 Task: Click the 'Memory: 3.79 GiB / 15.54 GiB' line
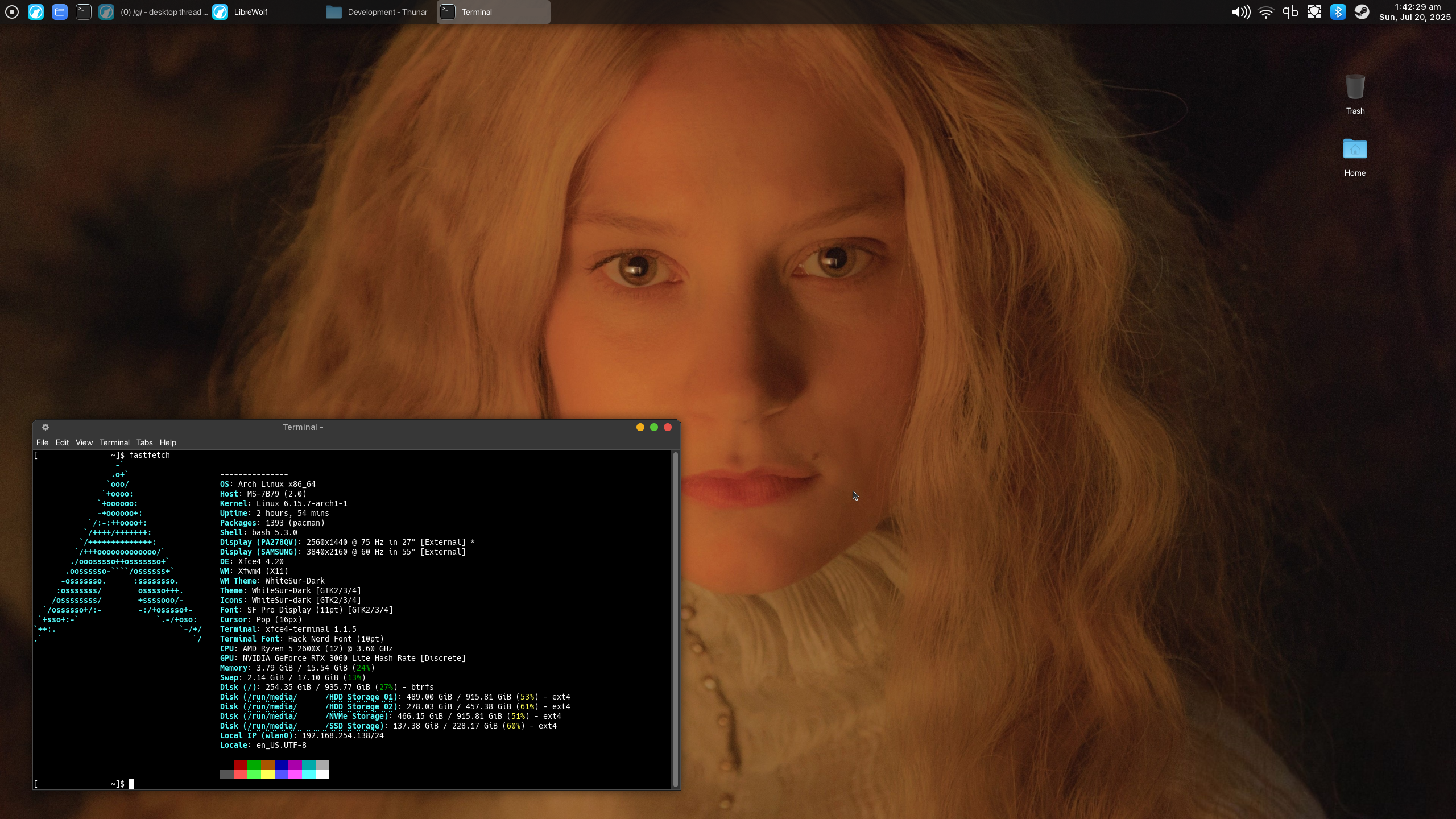(x=297, y=668)
